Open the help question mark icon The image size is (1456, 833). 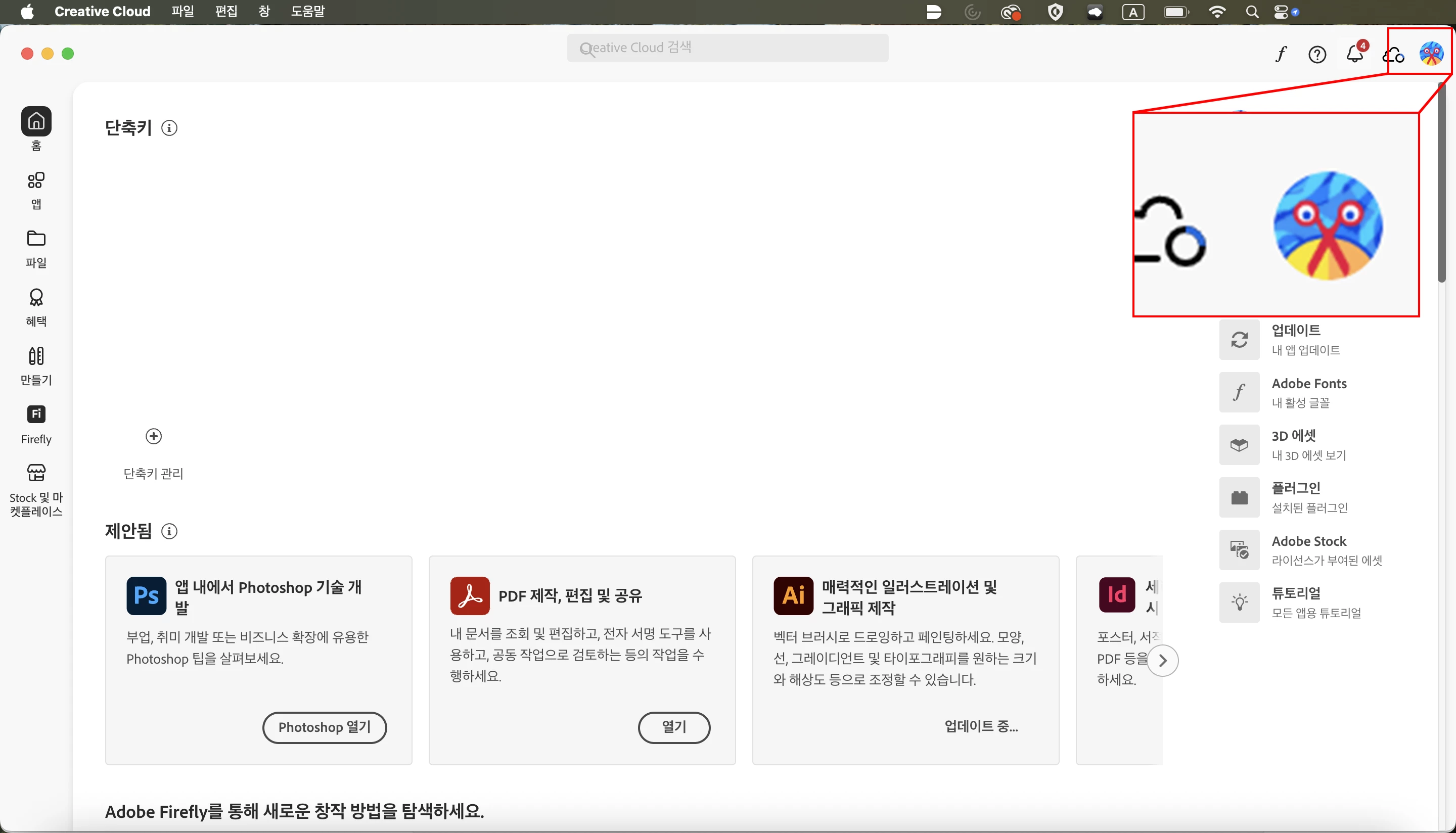(1317, 55)
